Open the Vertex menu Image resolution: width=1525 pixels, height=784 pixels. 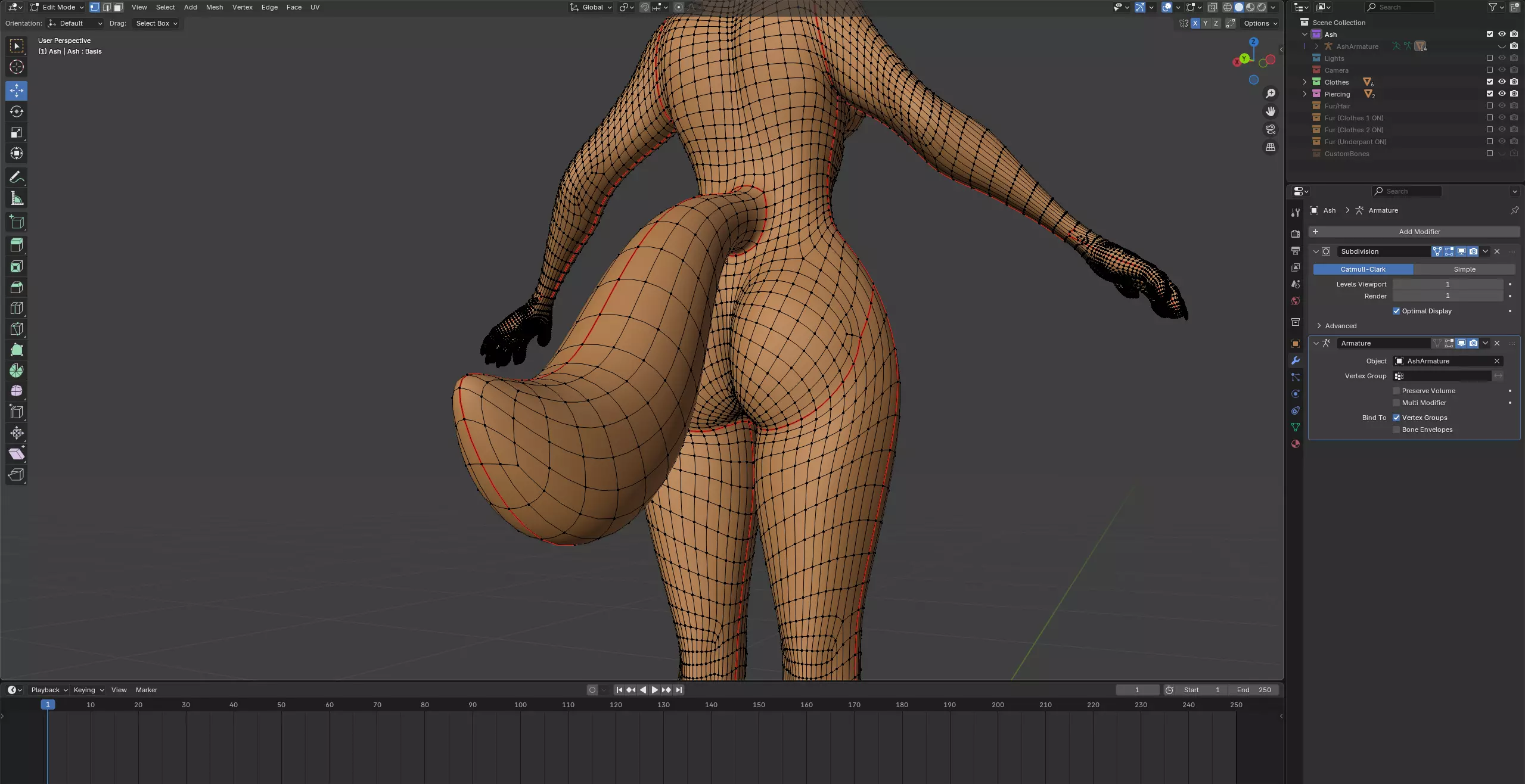click(242, 7)
